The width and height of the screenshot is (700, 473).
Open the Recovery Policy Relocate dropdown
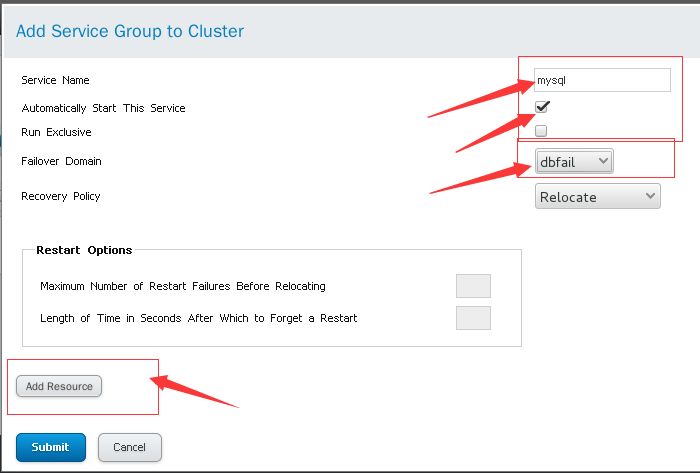[x=597, y=197]
